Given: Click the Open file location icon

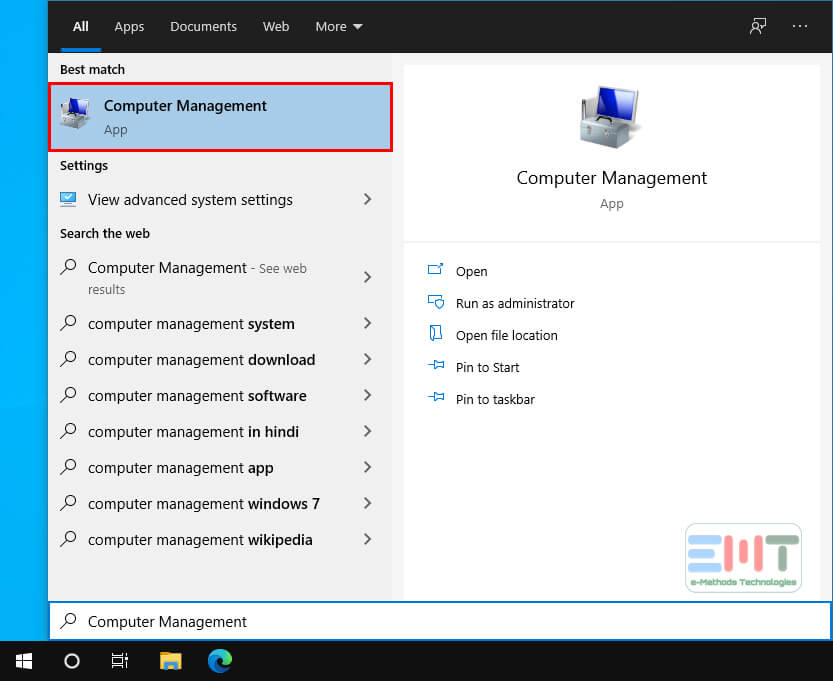Looking at the screenshot, I should coord(436,333).
